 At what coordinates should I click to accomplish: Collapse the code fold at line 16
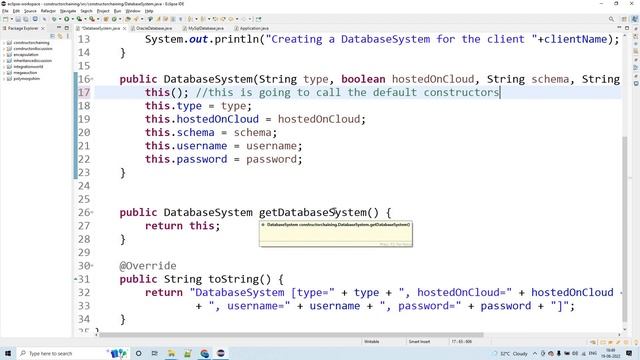pos(92,79)
